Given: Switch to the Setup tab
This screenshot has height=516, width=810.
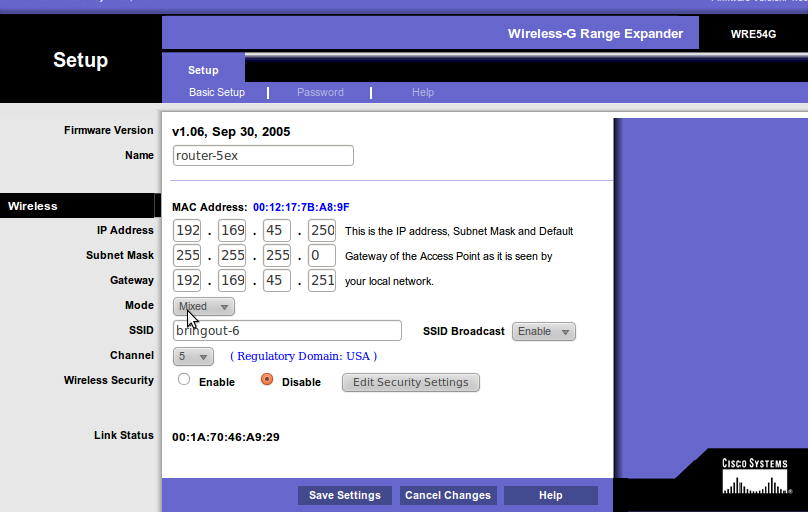Looking at the screenshot, I should pyautogui.click(x=203, y=70).
